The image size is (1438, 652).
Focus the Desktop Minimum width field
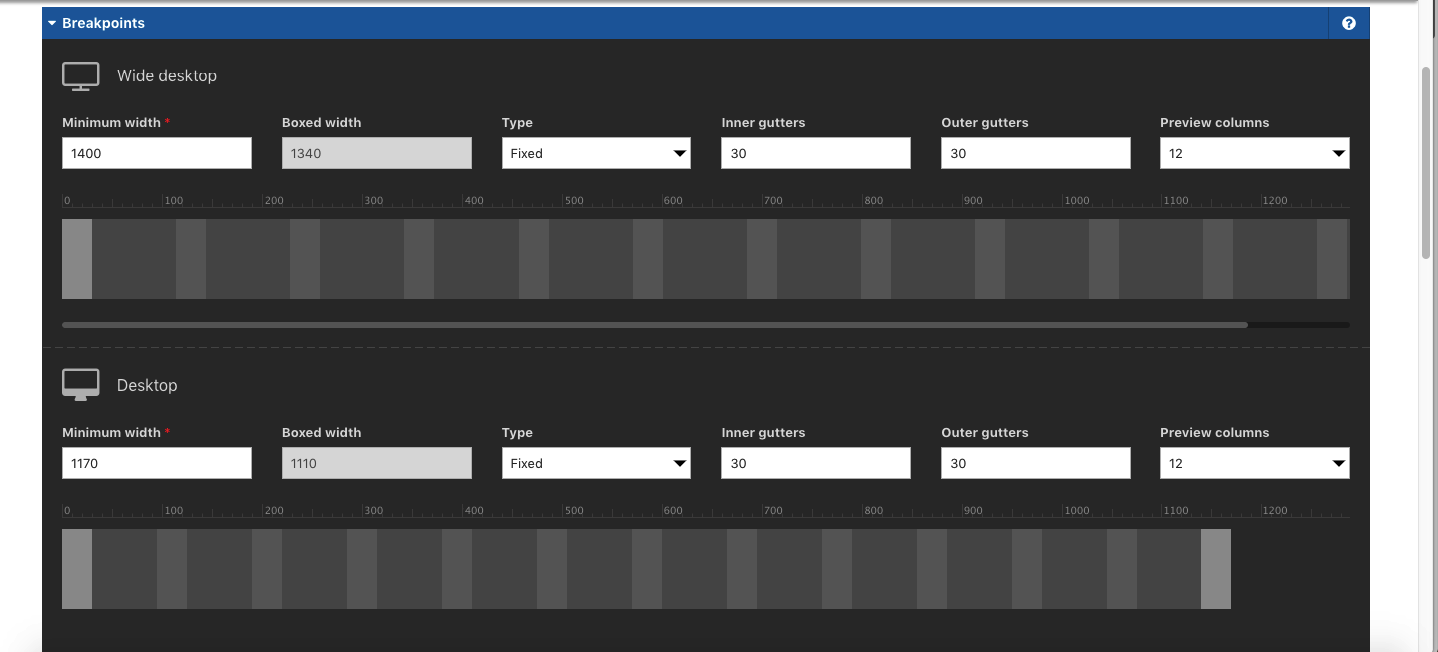point(157,463)
